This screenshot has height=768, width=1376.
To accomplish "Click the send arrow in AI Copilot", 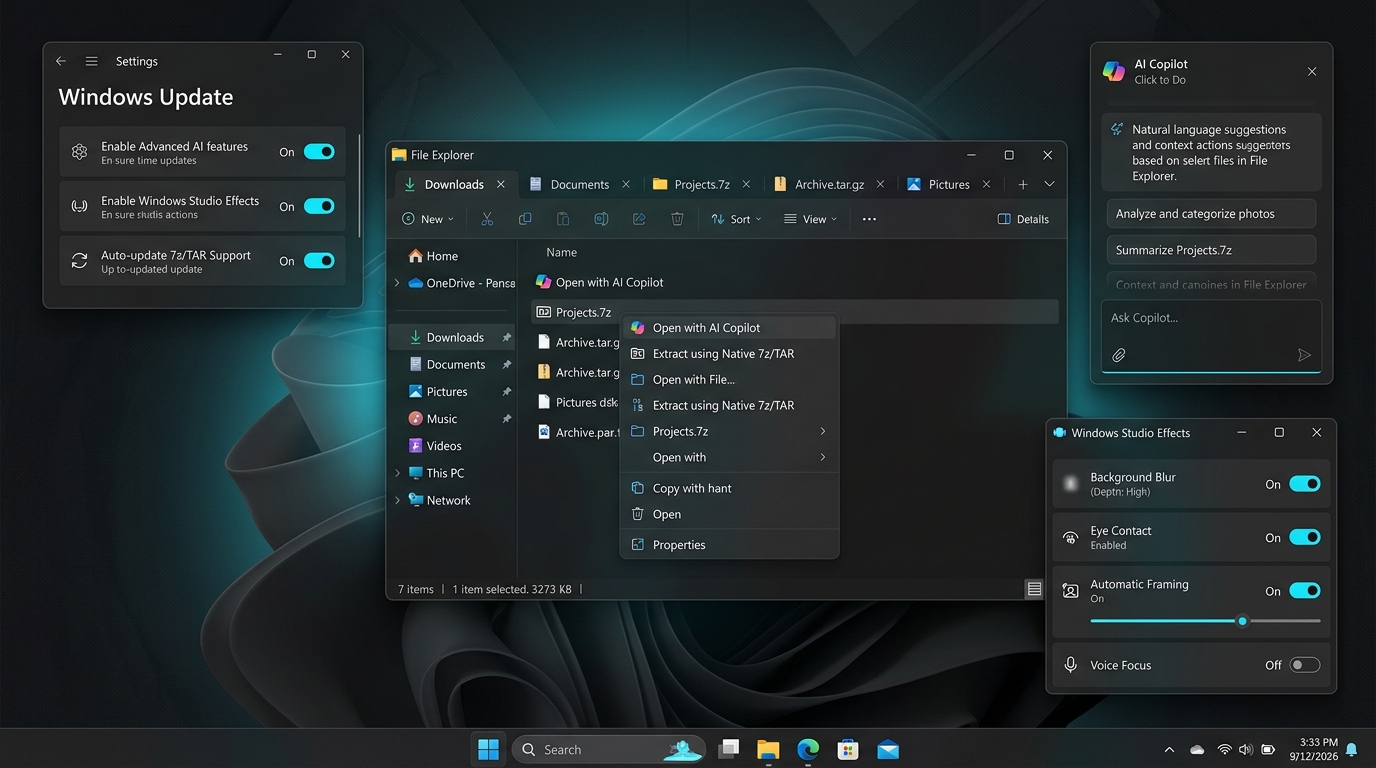I will click(1304, 355).
